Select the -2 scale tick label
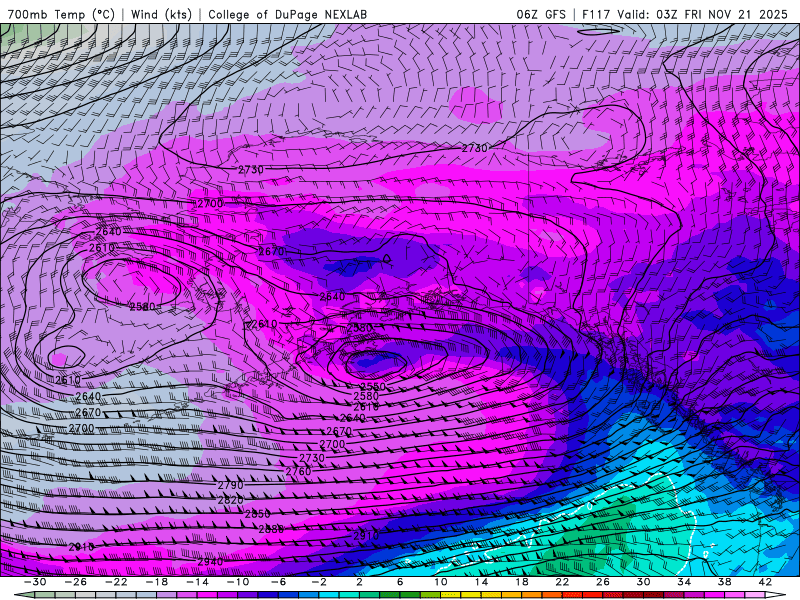This screenshot has width=800, height=600. [319, 582]
